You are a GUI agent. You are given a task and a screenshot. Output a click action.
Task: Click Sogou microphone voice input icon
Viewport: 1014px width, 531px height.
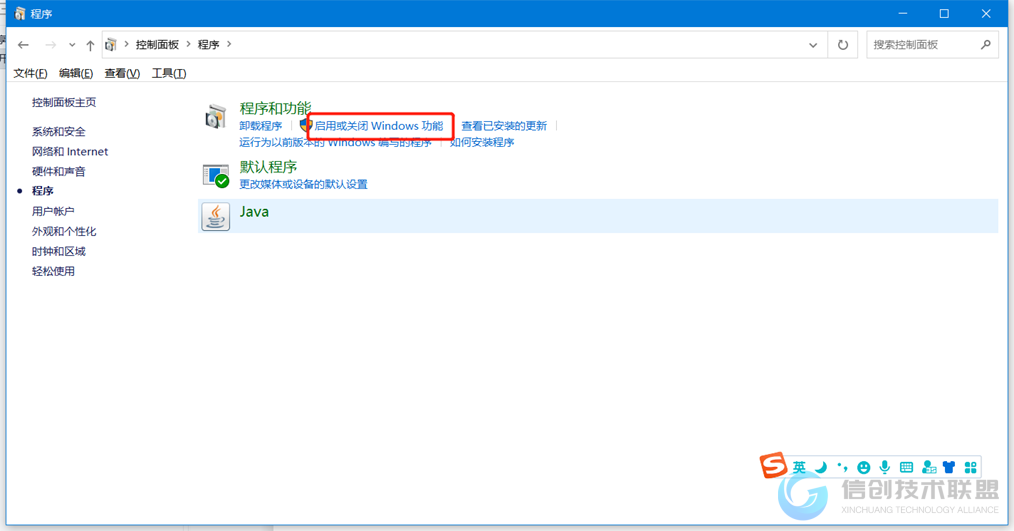[x=885, y=467]
